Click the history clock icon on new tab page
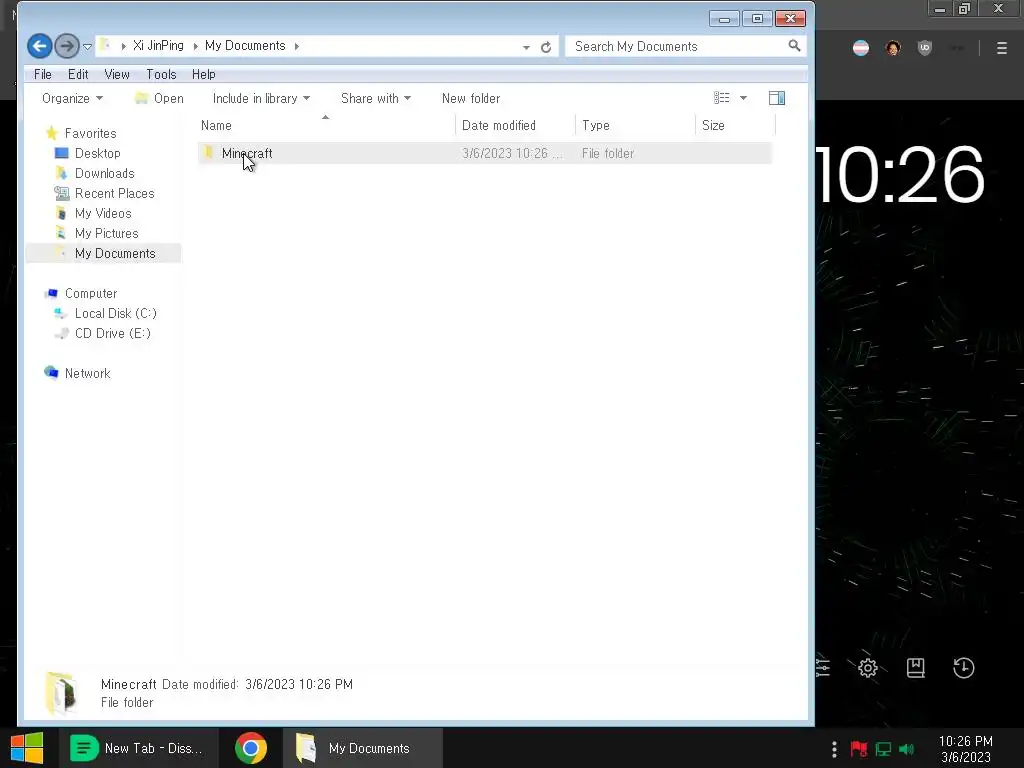Viewport: 1024px width, 768px height. 964,668
